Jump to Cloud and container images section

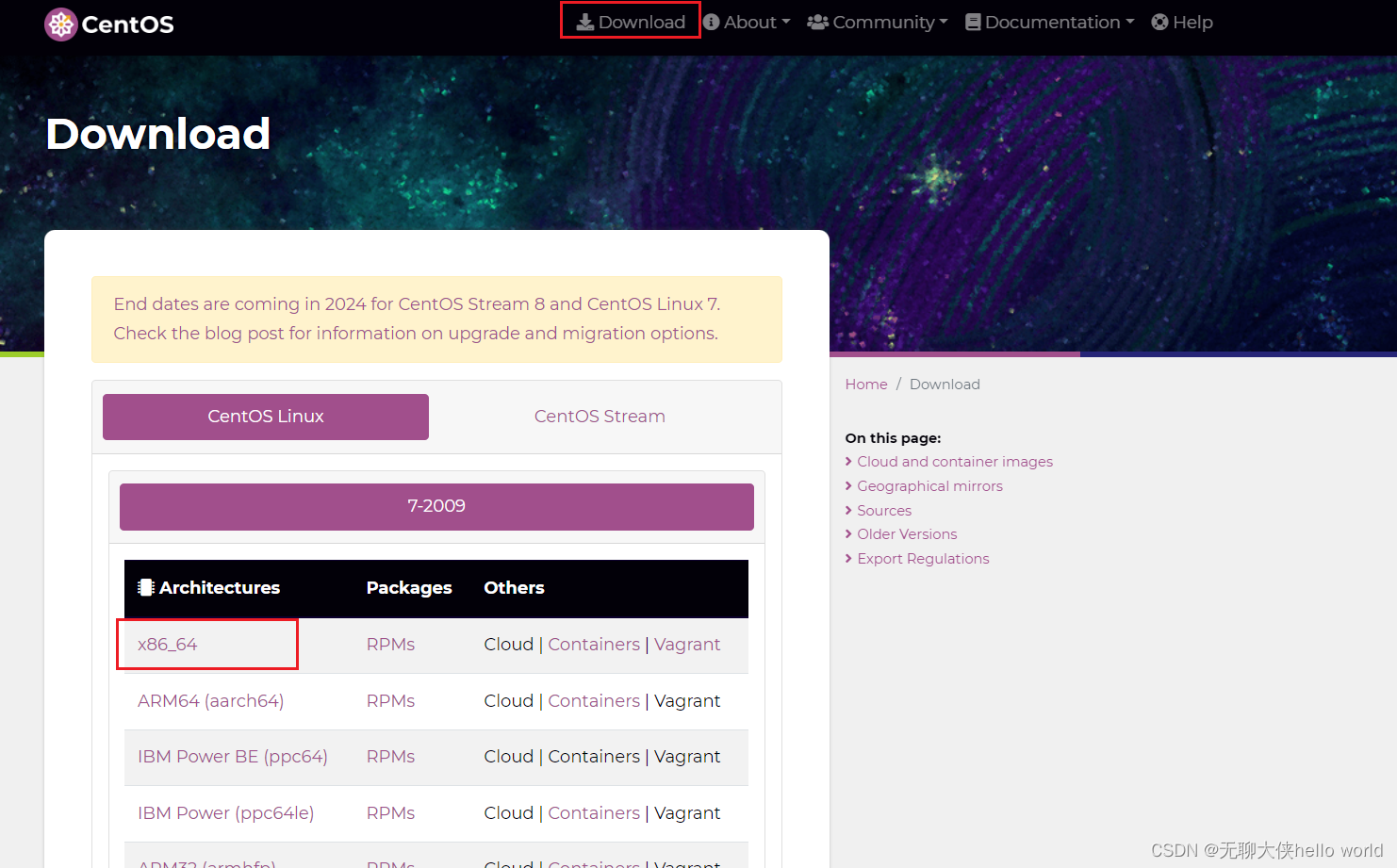pos(955,462)
